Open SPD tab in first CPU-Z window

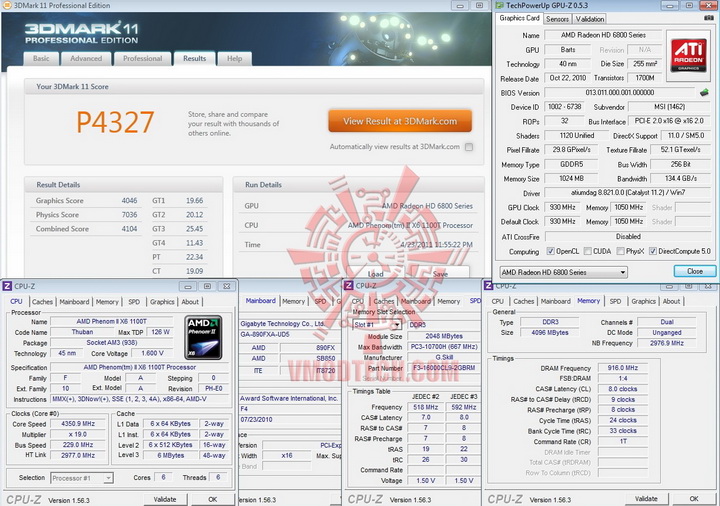(134, 302)
